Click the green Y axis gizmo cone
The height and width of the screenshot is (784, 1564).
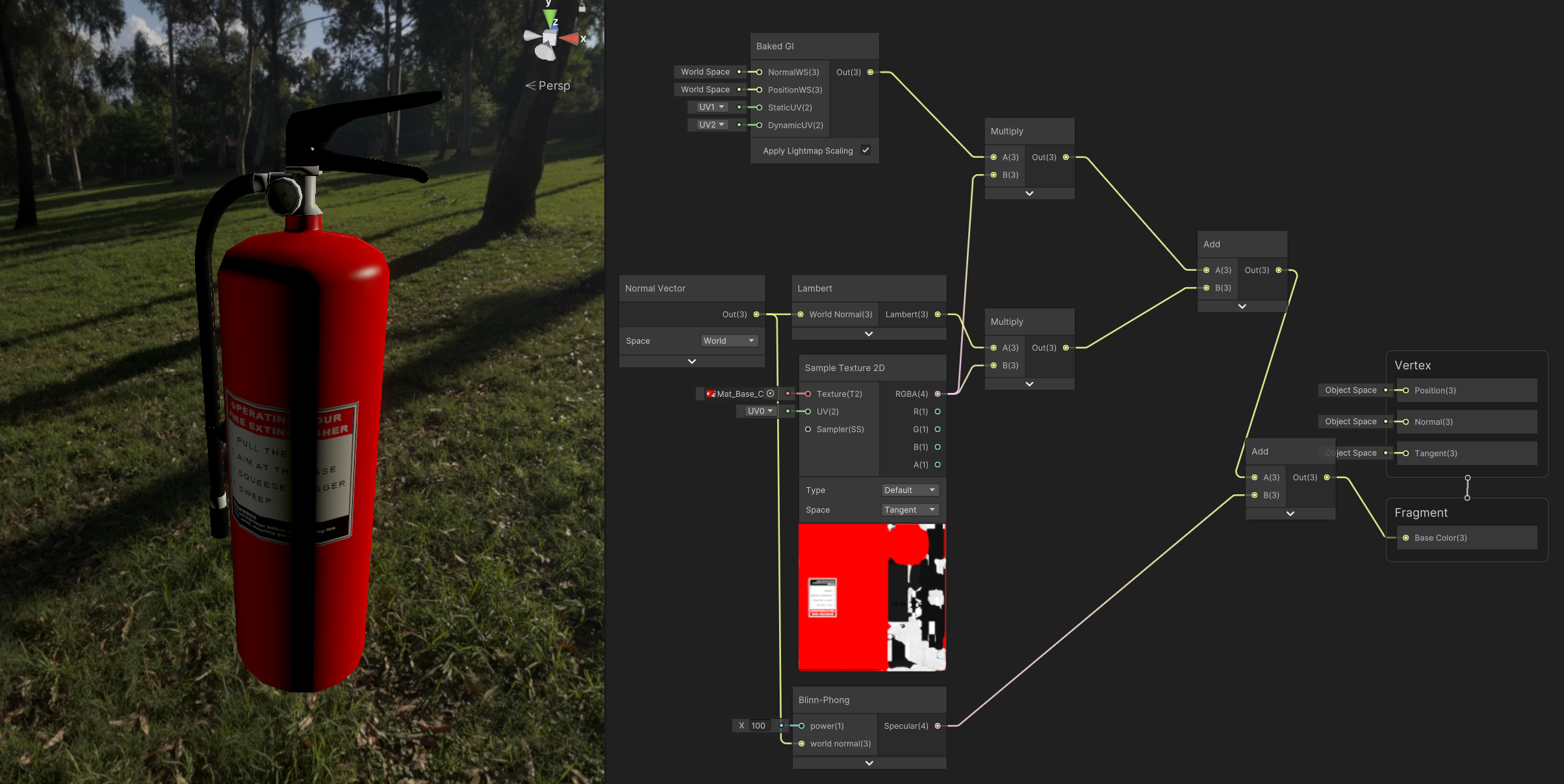(x=550, y=16)
